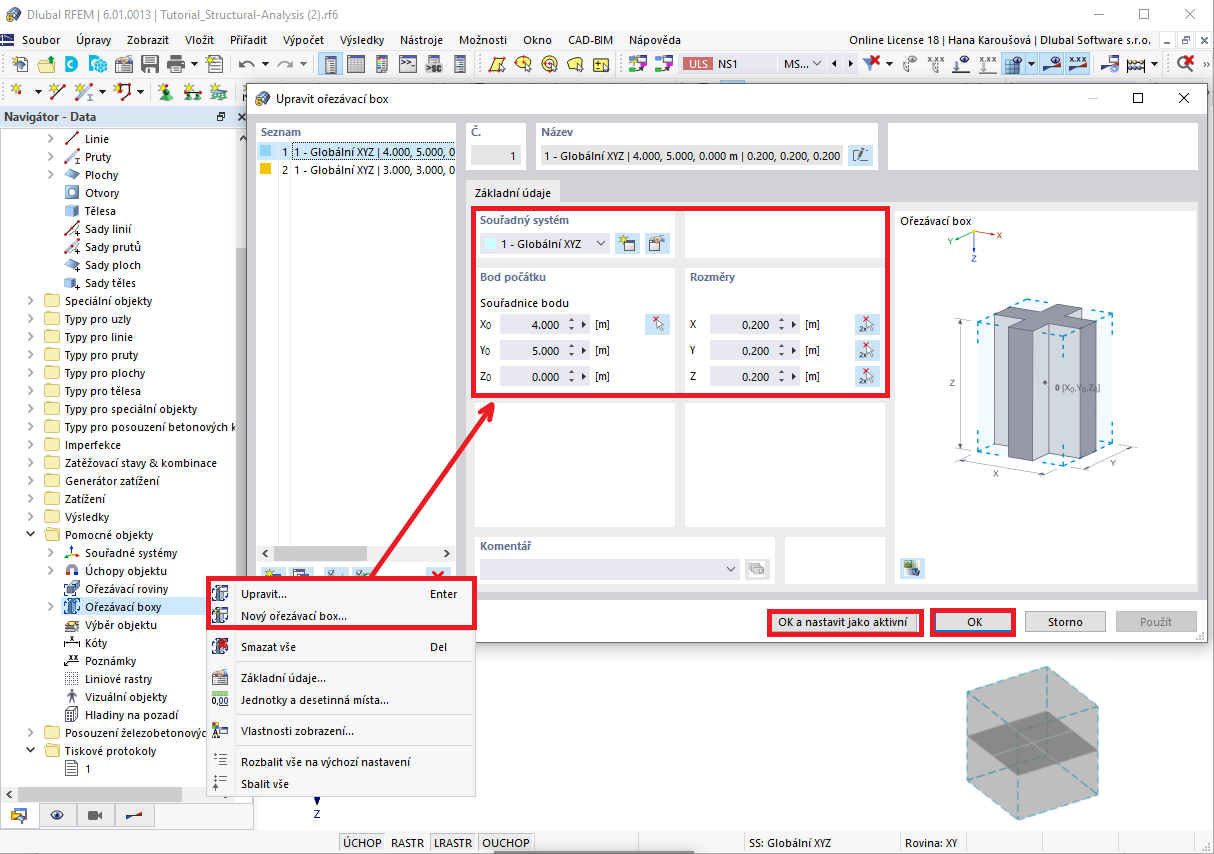Click the X0 coordinate input field
Viewport: 1214px width, 854px height.
click(532, 324)
